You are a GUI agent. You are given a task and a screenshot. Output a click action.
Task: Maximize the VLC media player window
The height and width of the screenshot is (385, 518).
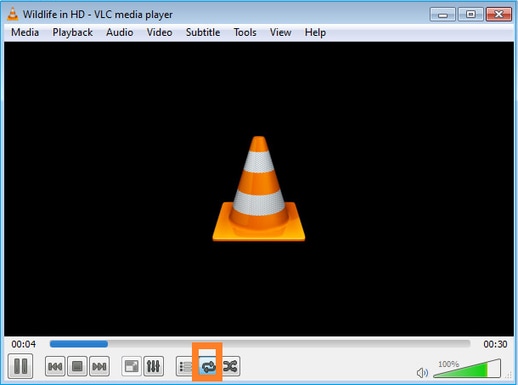[470, 15]
